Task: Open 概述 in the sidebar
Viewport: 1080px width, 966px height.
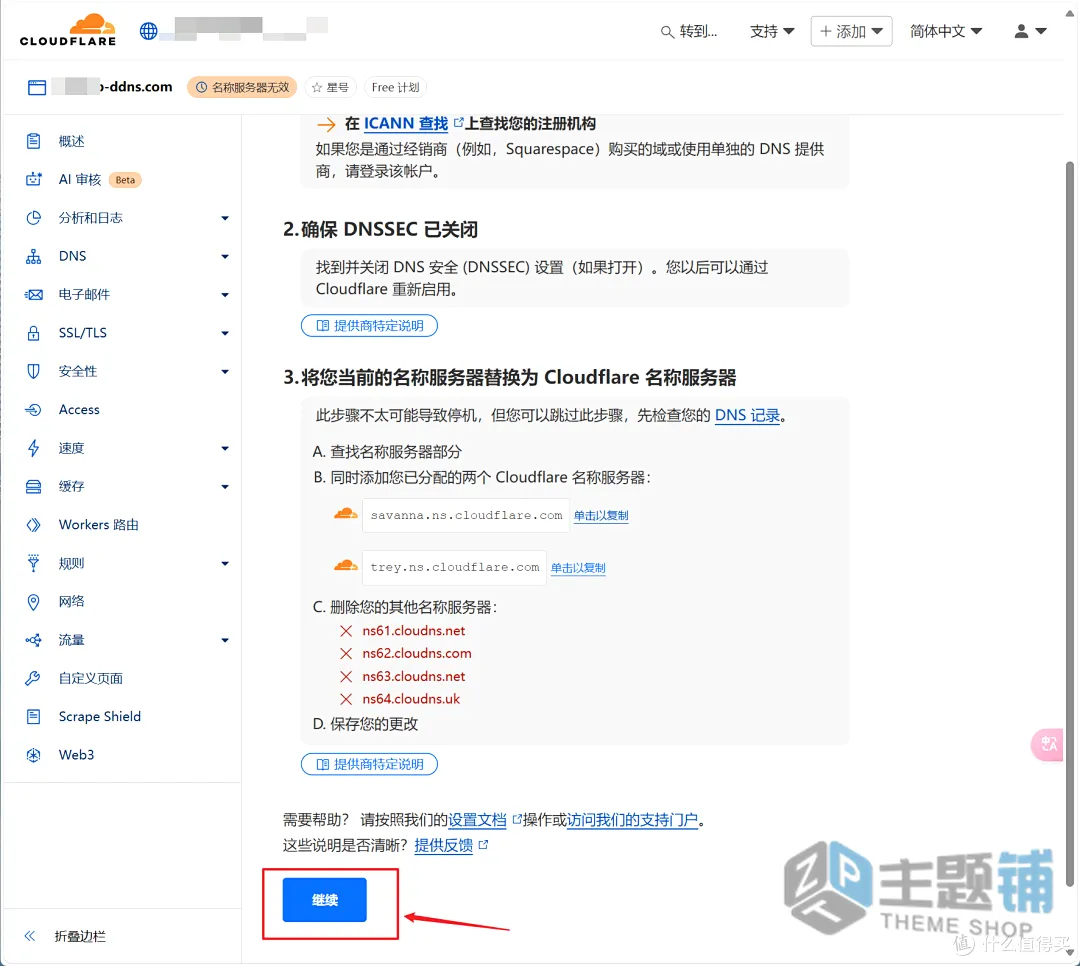Action: [x=72, y=141]
